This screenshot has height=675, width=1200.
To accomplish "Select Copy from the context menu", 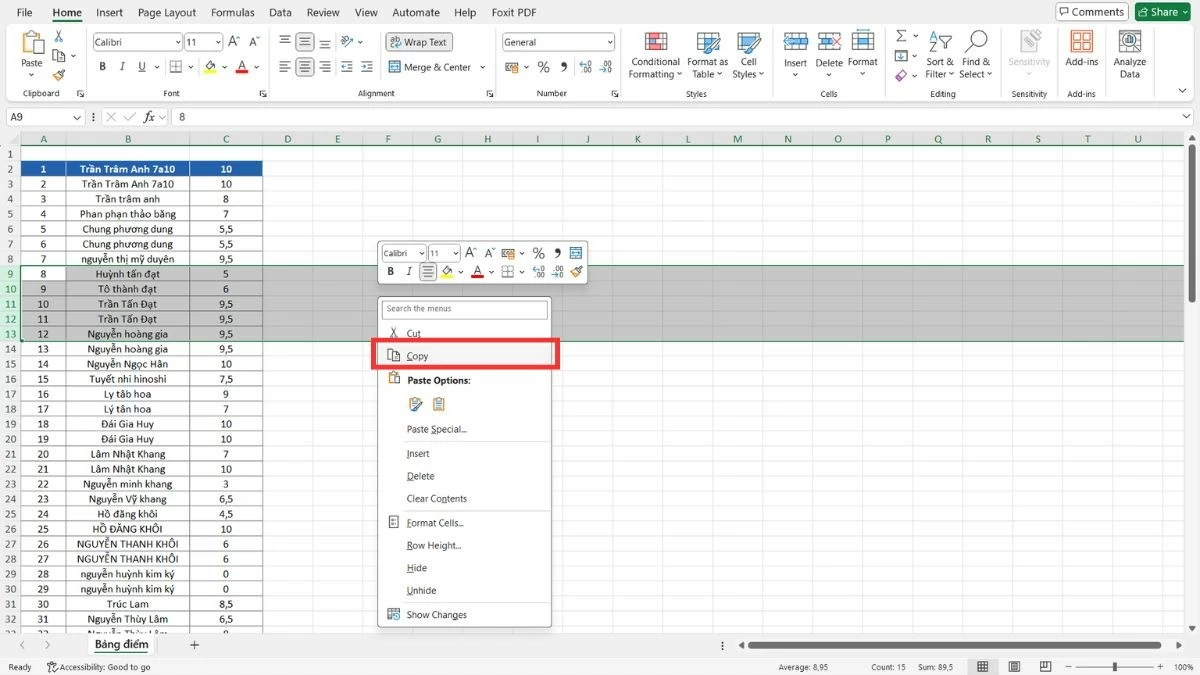I will tap(417, 355).
